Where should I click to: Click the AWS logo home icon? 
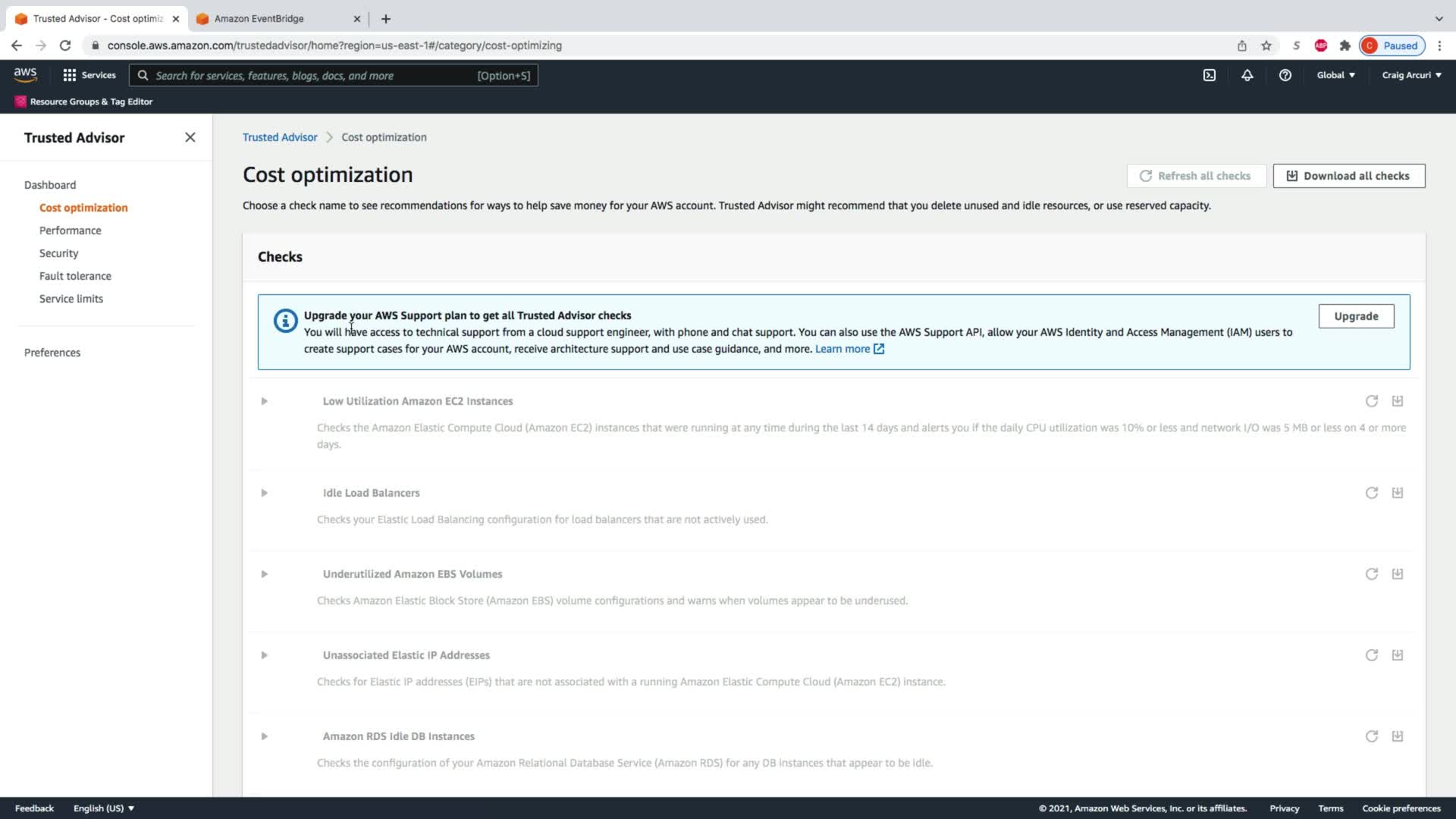click(x=25, y=74)
